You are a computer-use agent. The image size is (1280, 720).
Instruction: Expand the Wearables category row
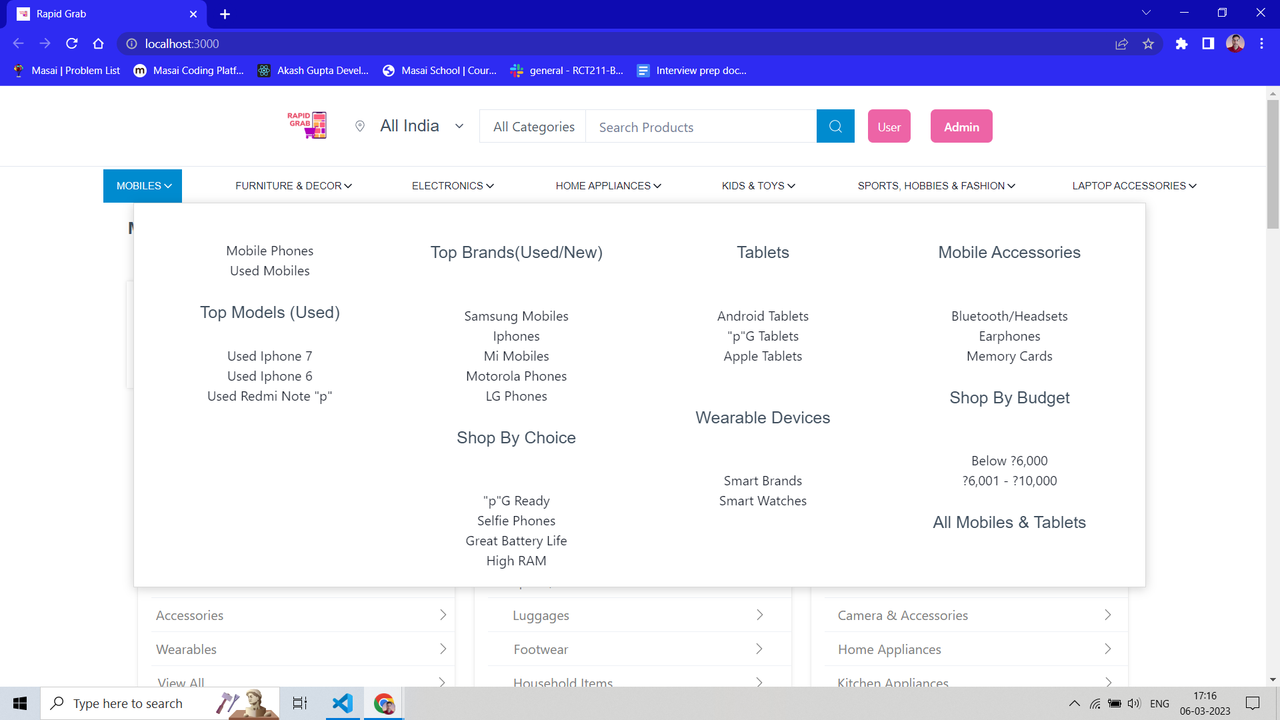pos(301,649)
